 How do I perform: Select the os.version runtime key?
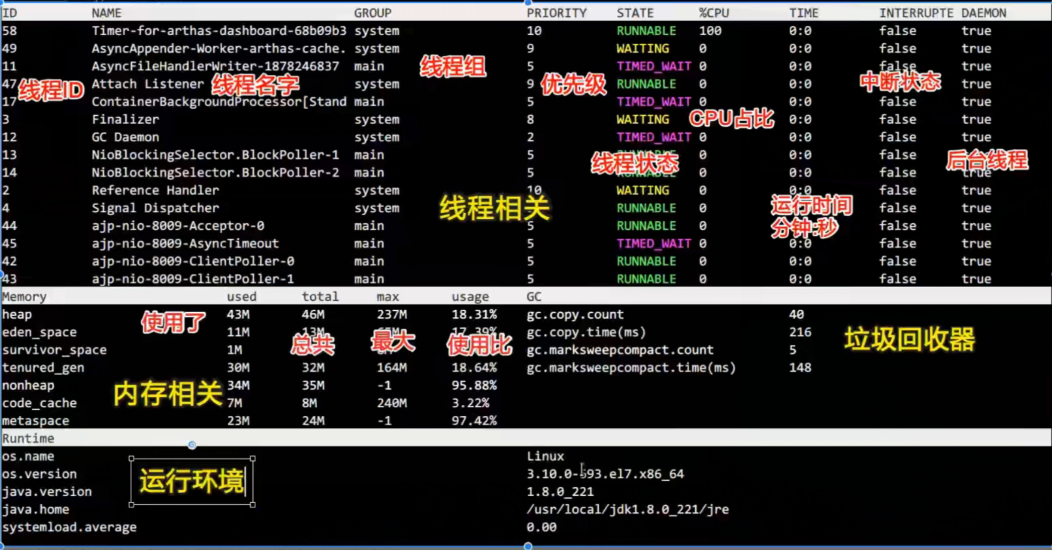point(39,474)
